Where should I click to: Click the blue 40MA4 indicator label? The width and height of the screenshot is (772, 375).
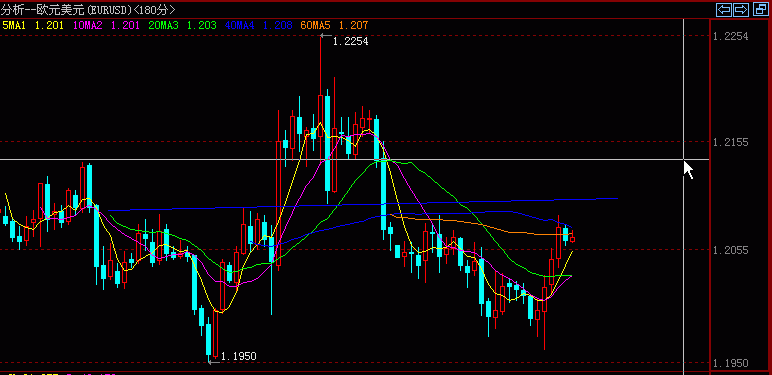coord(239,25)
